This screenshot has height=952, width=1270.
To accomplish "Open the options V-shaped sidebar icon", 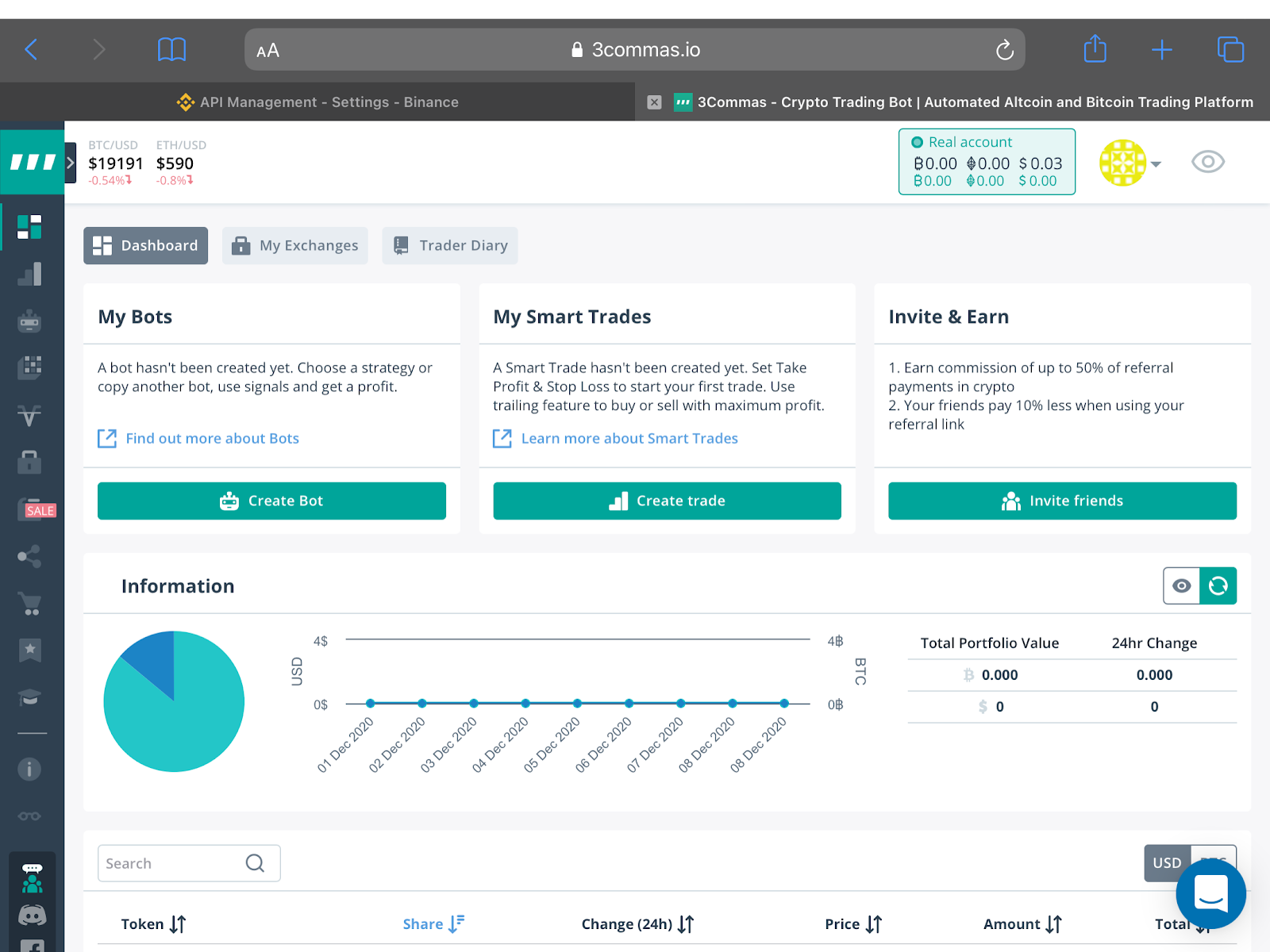I will coord(29,415).
